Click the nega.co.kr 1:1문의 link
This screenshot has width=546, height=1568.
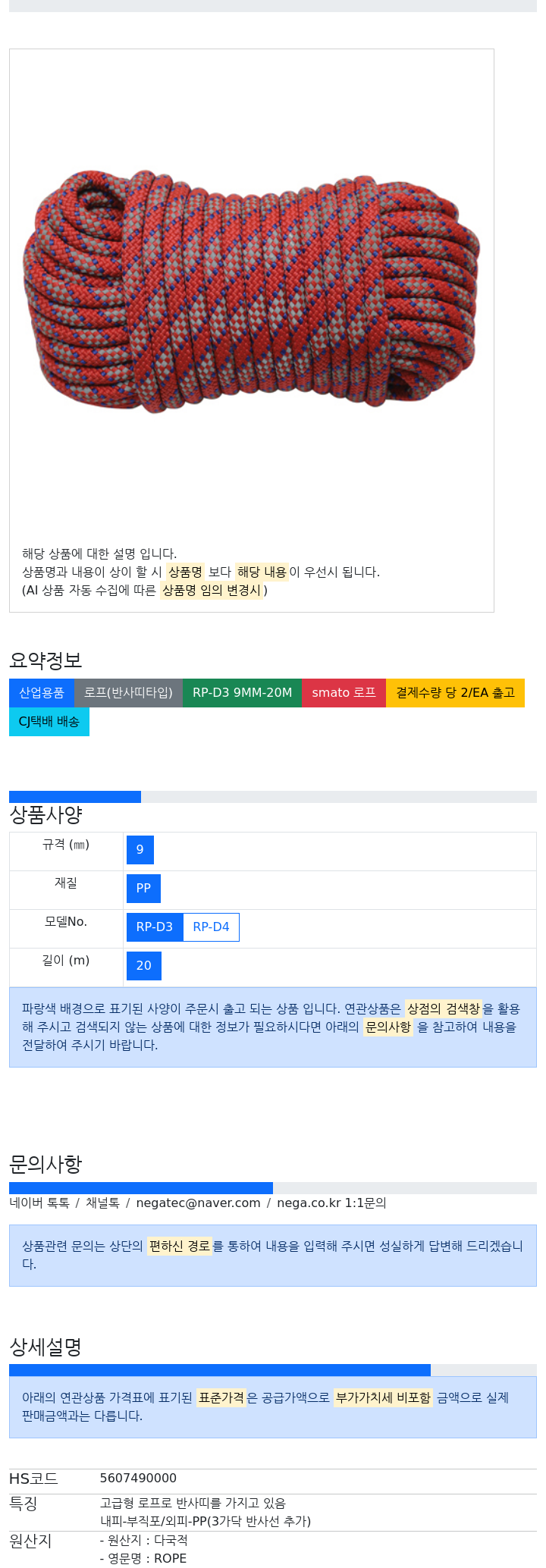coord(331,1203)
